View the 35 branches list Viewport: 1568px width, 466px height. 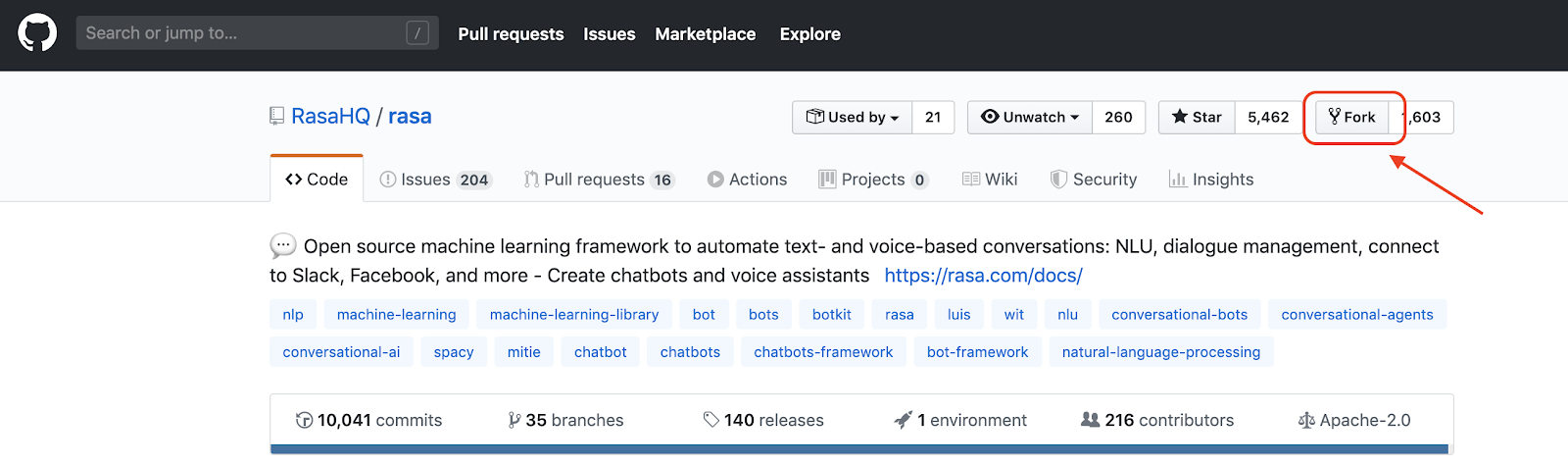point(565,420)
